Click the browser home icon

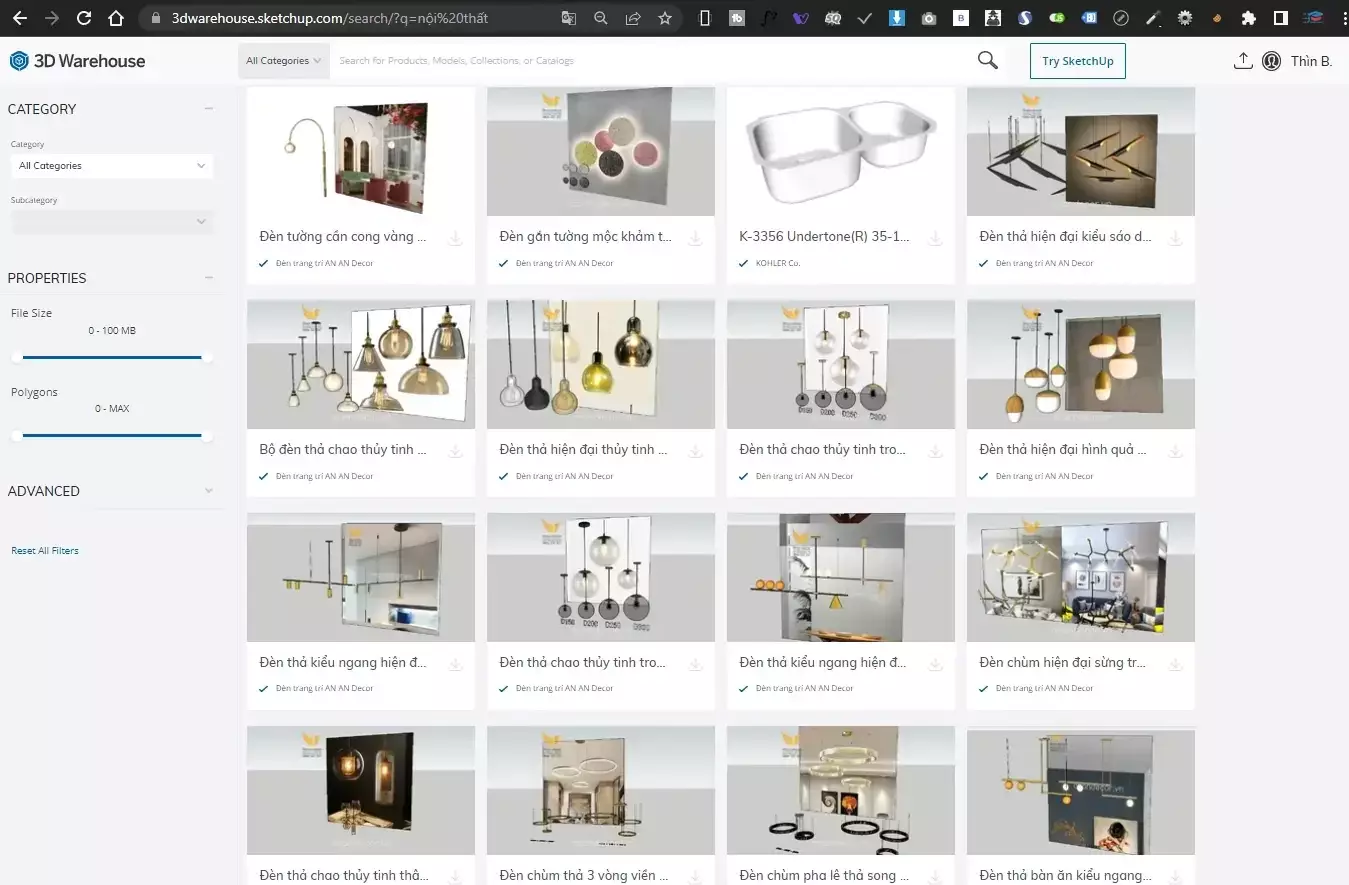click(115, 17)
